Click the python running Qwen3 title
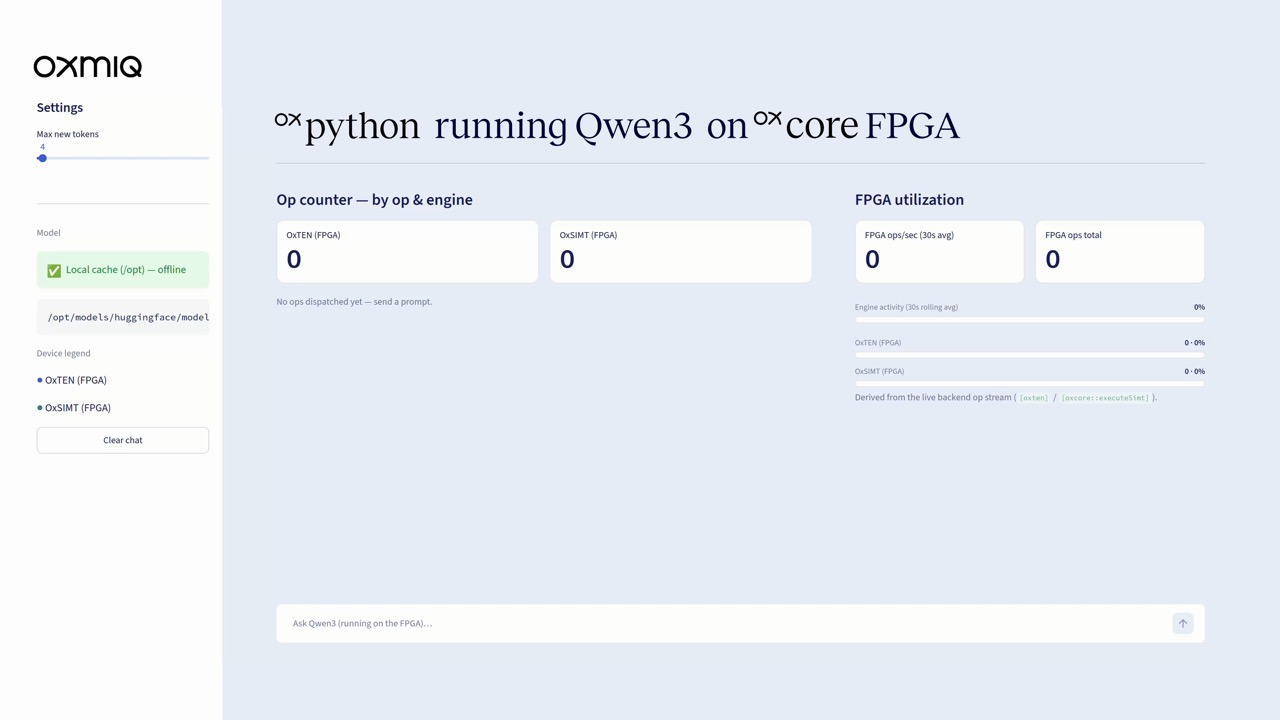Screen dimensions: 1280x720 tap(617, 126)
